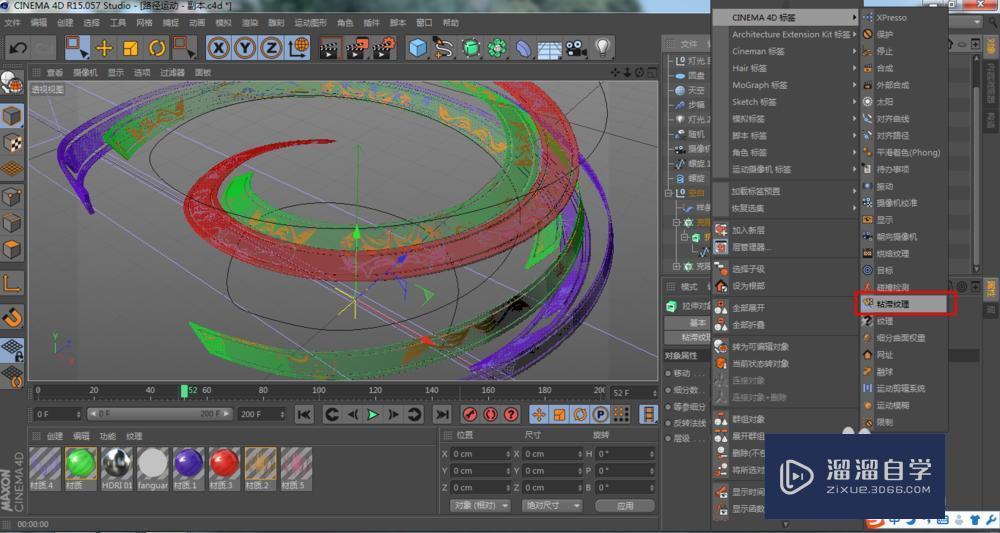
Task: Select the Rotate tool in toolbar
Action: point(157,47)
